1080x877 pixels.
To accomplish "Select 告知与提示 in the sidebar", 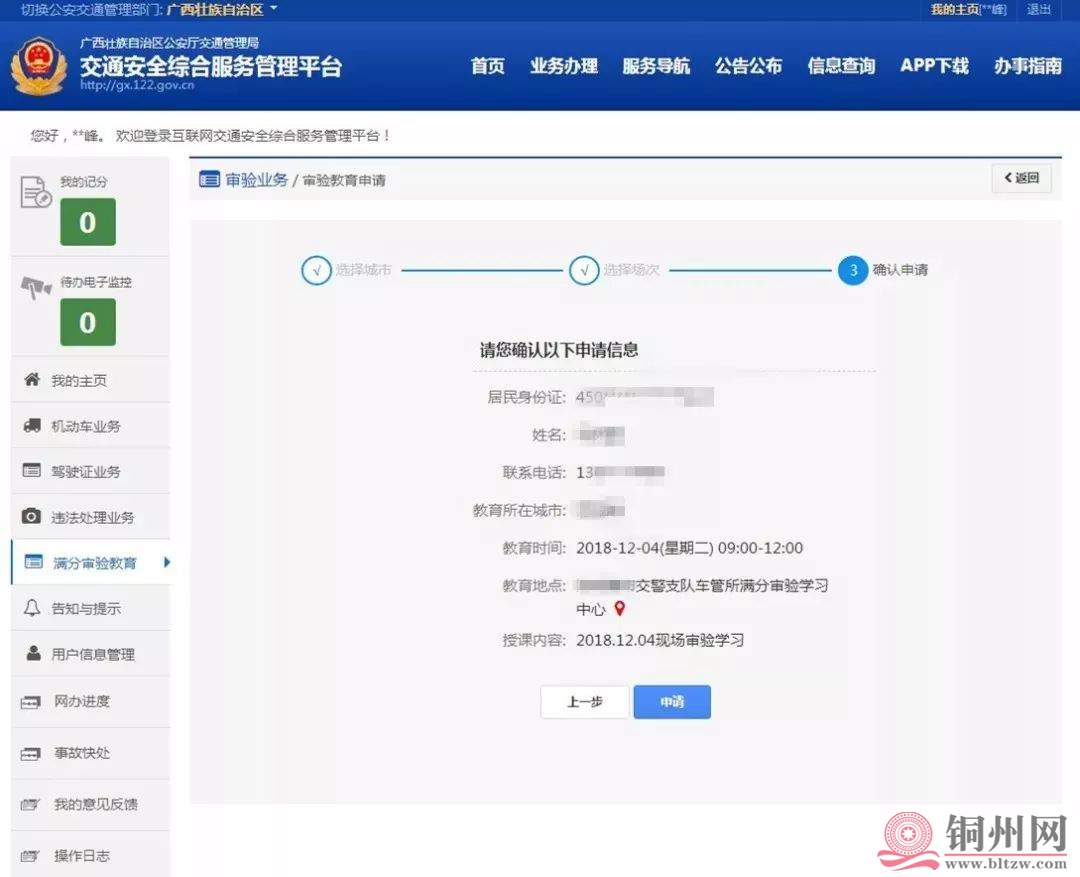I will click(x=90, y=608).
